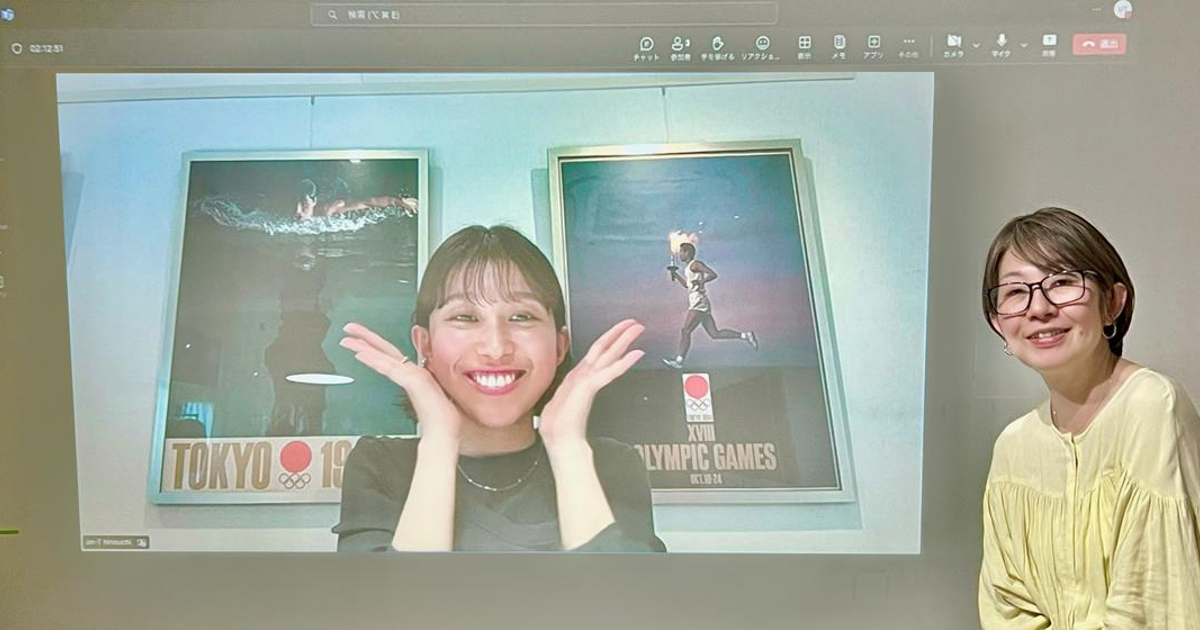Click the search box at top
This screenshot has width=1200, height=630.
[543, 14]
